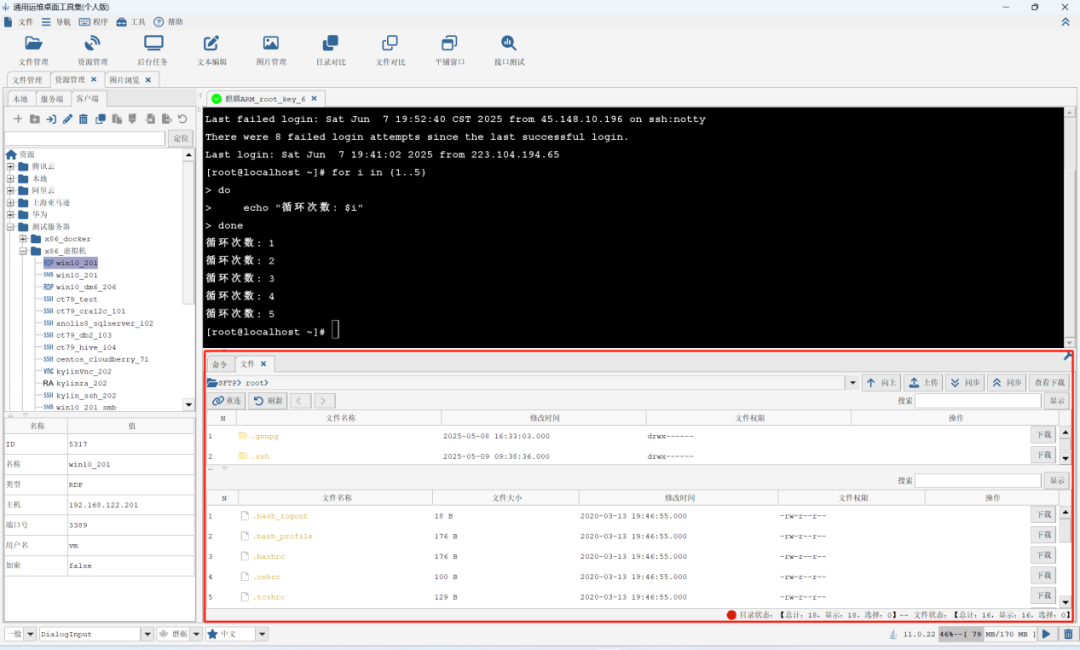Viewport: 1080px width, 650px height.
Task: Switch to the 命令 tab
Action: tap(220, 364)
